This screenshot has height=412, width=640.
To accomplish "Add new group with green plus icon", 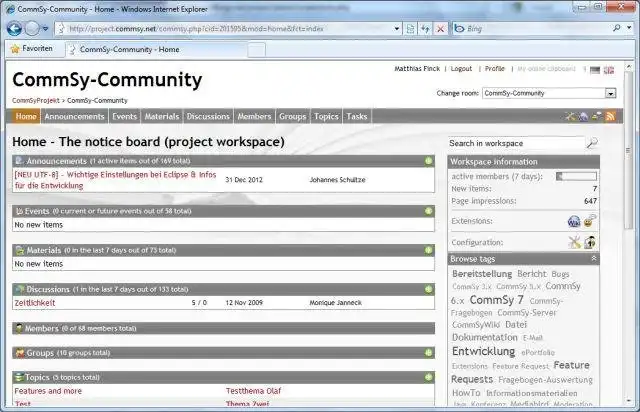I will 428,352.
